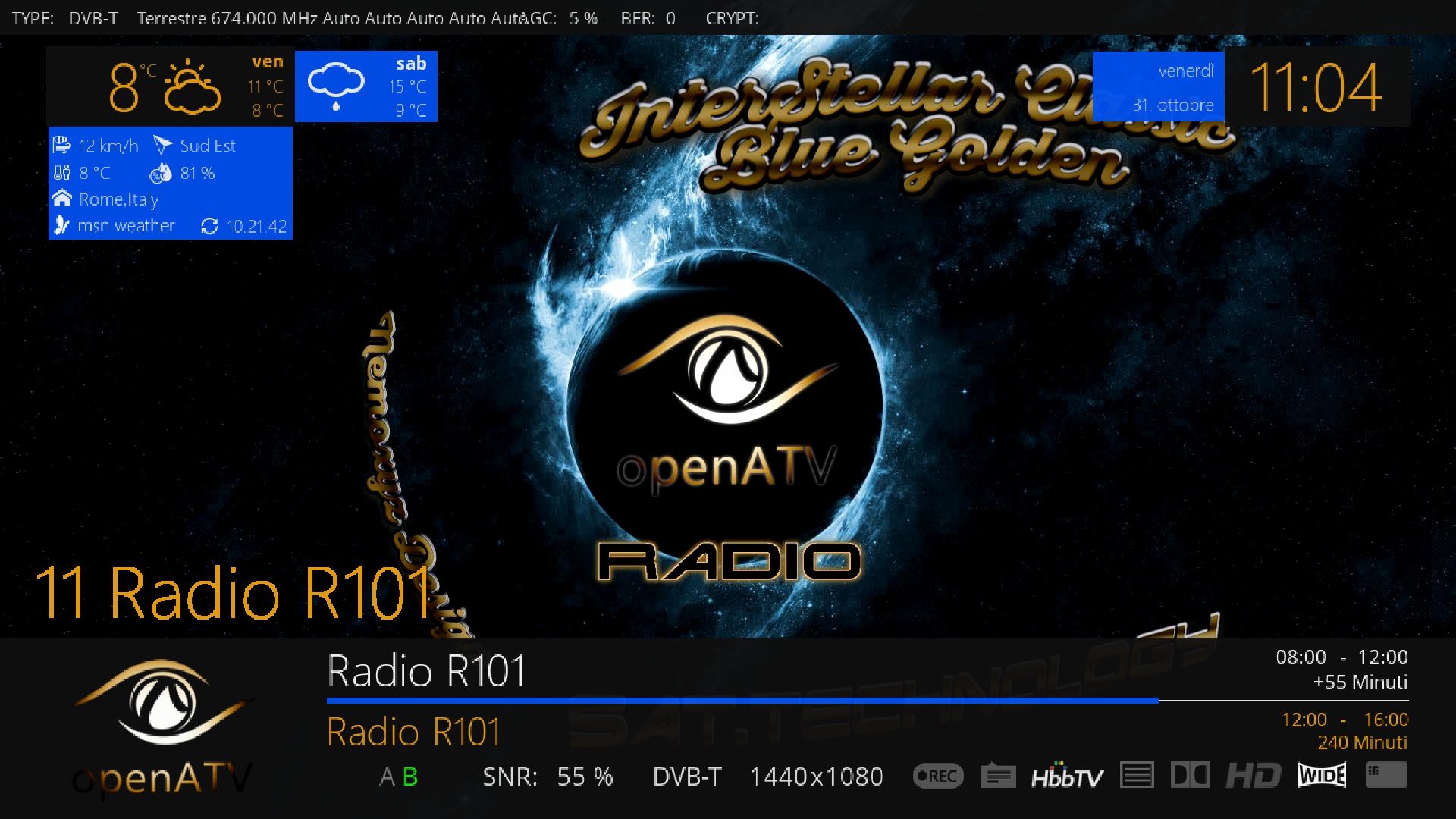The width and height of the screenshot is (1456, 819).
Task: Click the smartcard crypt indicator icon
Action: 1385,775
